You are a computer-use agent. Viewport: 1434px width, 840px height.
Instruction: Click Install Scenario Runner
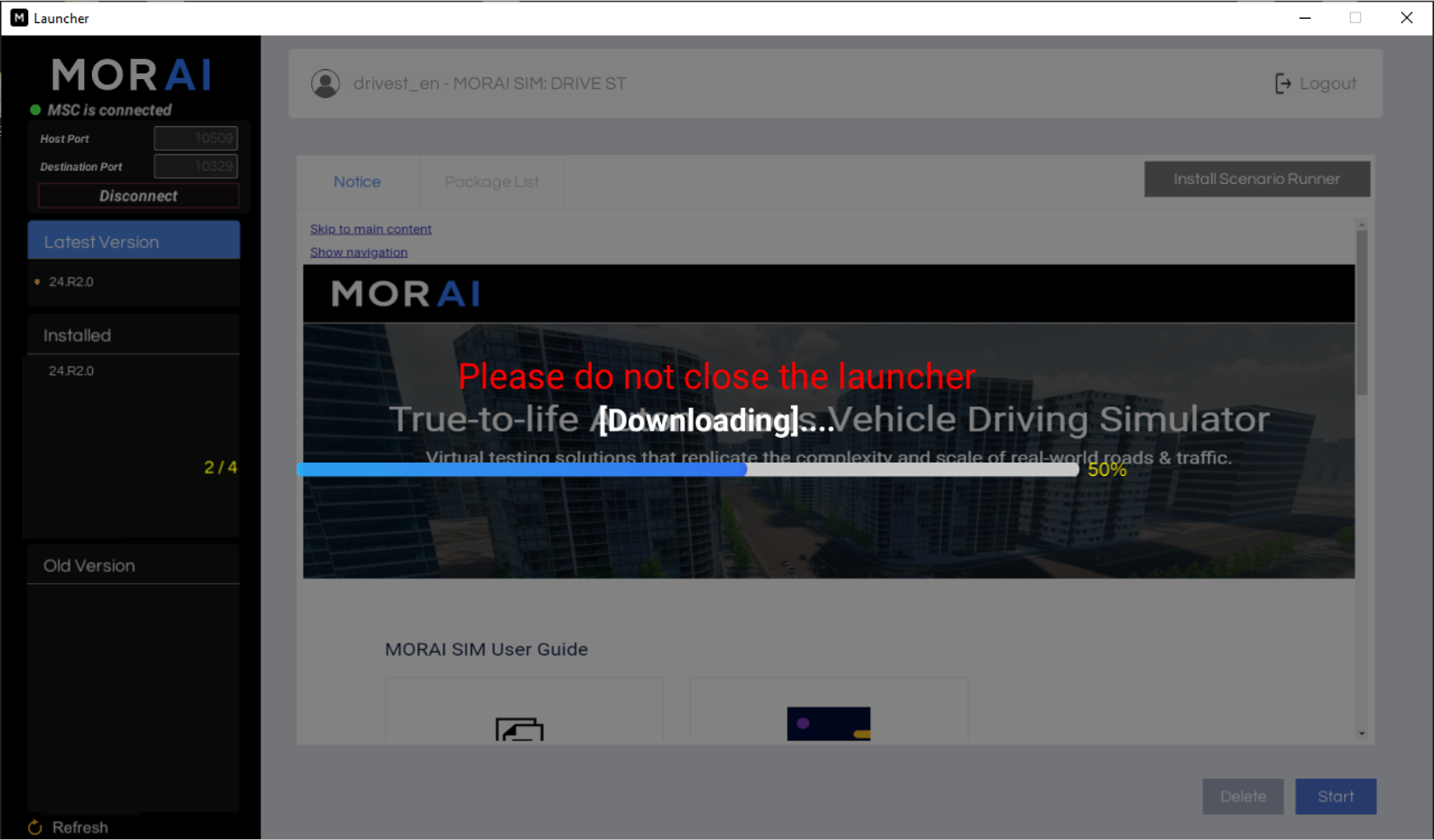1257,178
